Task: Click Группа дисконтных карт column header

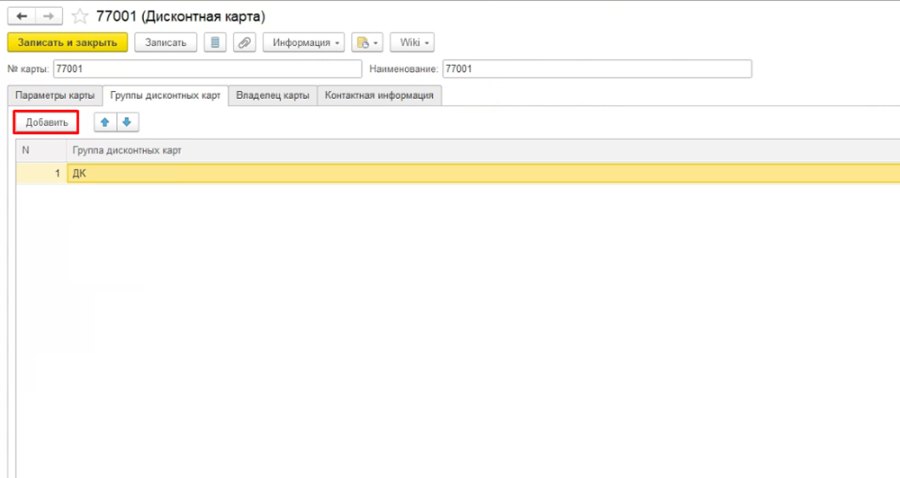Action: pyautogui.click(x=483, y=150)
